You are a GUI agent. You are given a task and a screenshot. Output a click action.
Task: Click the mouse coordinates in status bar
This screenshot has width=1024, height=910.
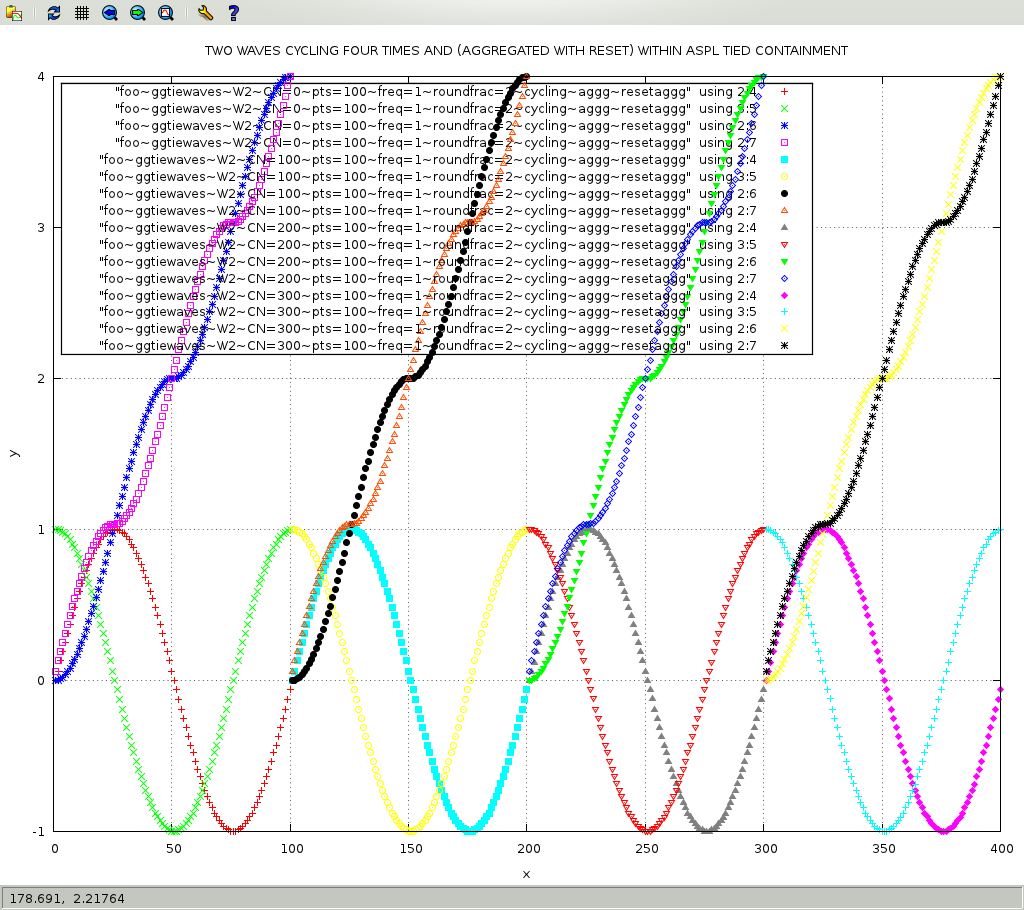click(x=68, y=898)
